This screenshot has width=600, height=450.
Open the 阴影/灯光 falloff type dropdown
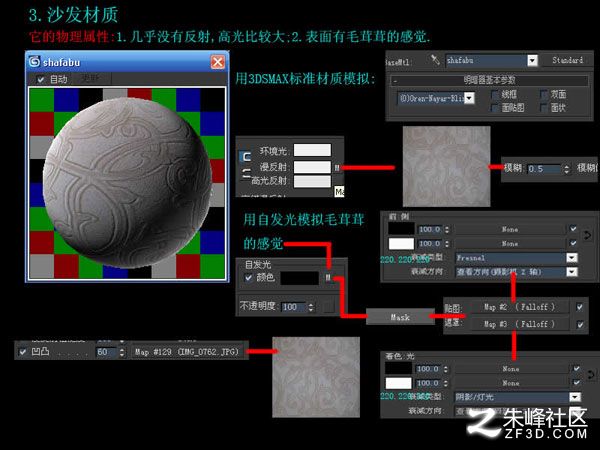tap(575, 397)
